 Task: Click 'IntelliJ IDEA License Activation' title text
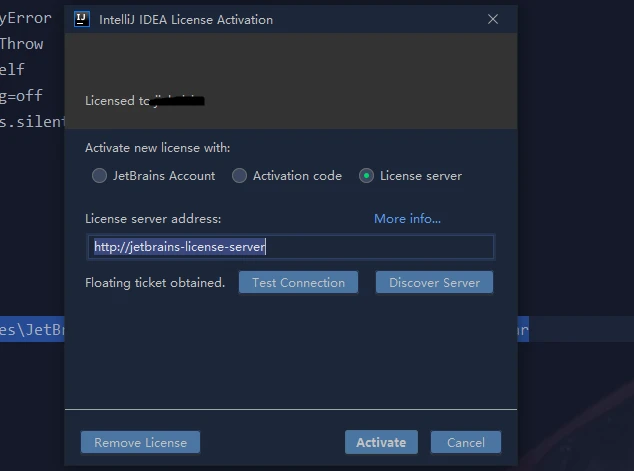[x=186, y=19]
